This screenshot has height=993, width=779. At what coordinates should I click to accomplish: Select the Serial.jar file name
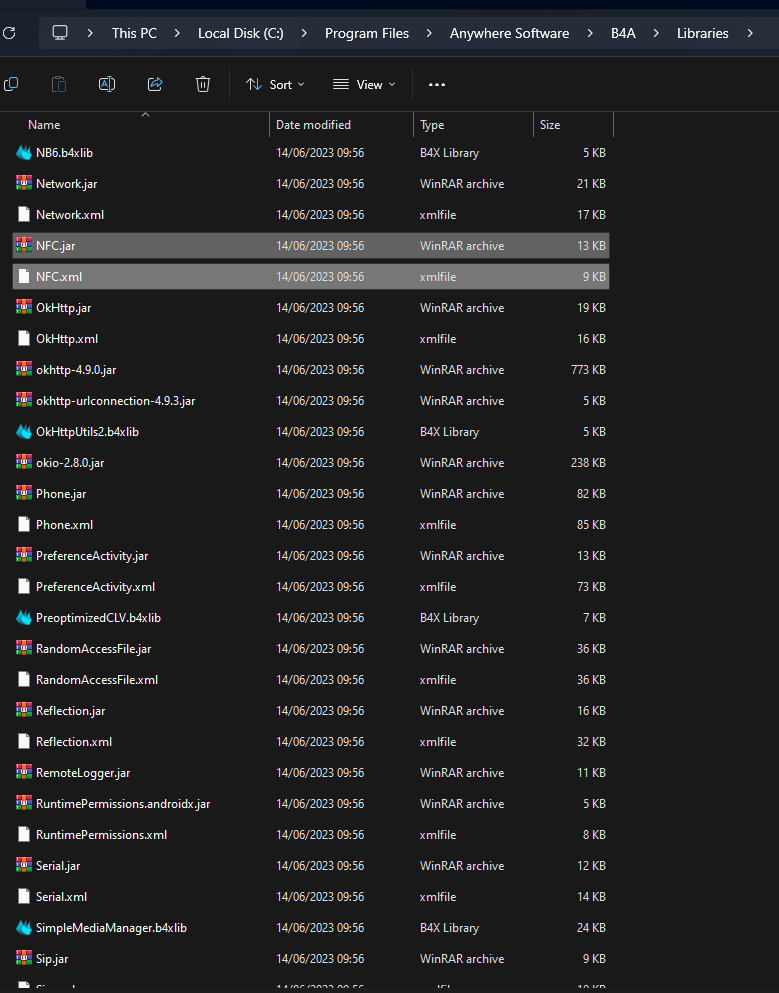click(58, 866)
